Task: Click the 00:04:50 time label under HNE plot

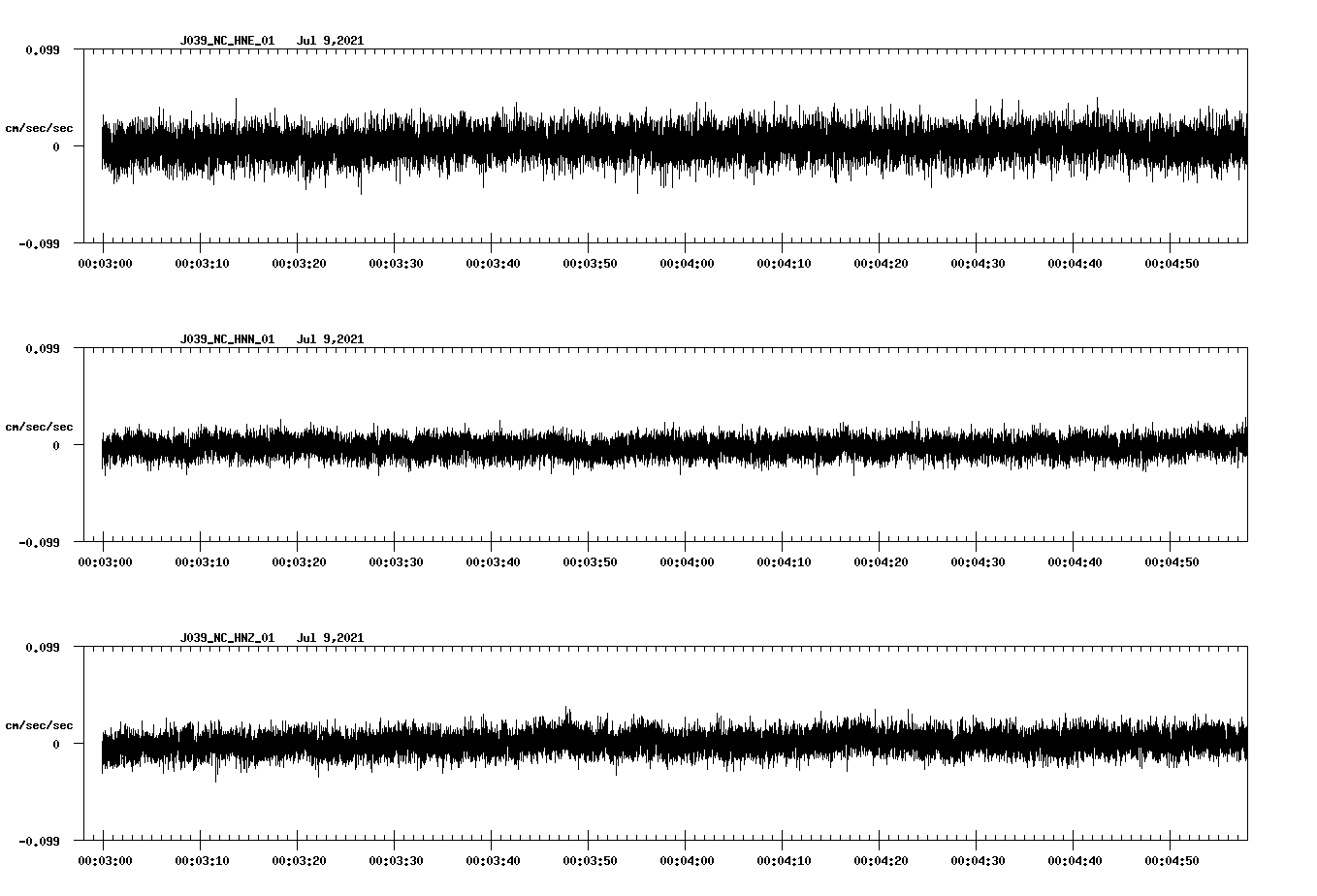Action: [1172, 264]
